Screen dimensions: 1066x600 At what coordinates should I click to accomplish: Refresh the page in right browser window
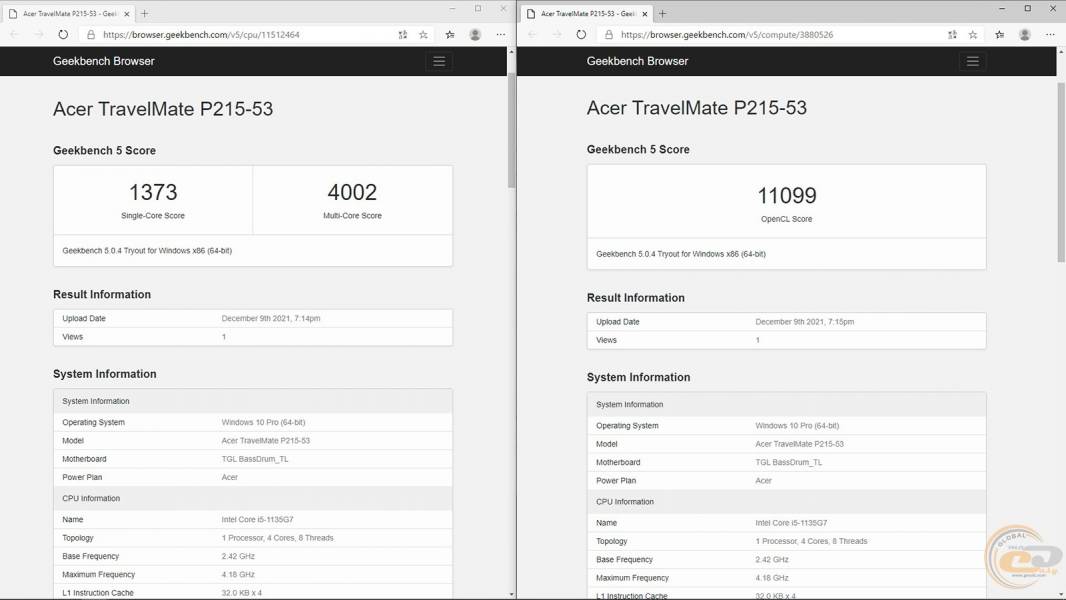pyautogui.click(x=581, y=35)
